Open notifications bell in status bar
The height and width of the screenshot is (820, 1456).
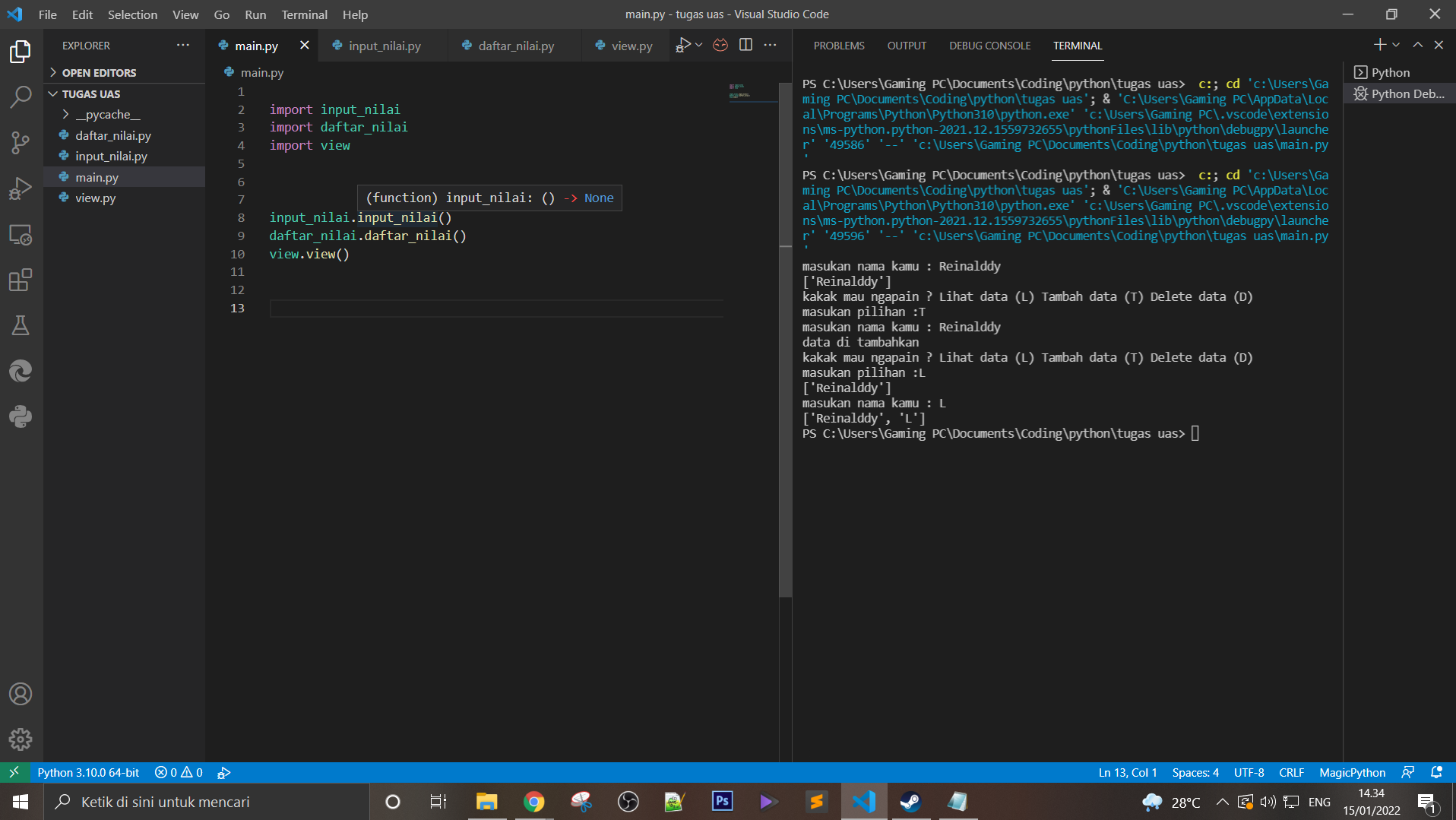pos(1436,772)
